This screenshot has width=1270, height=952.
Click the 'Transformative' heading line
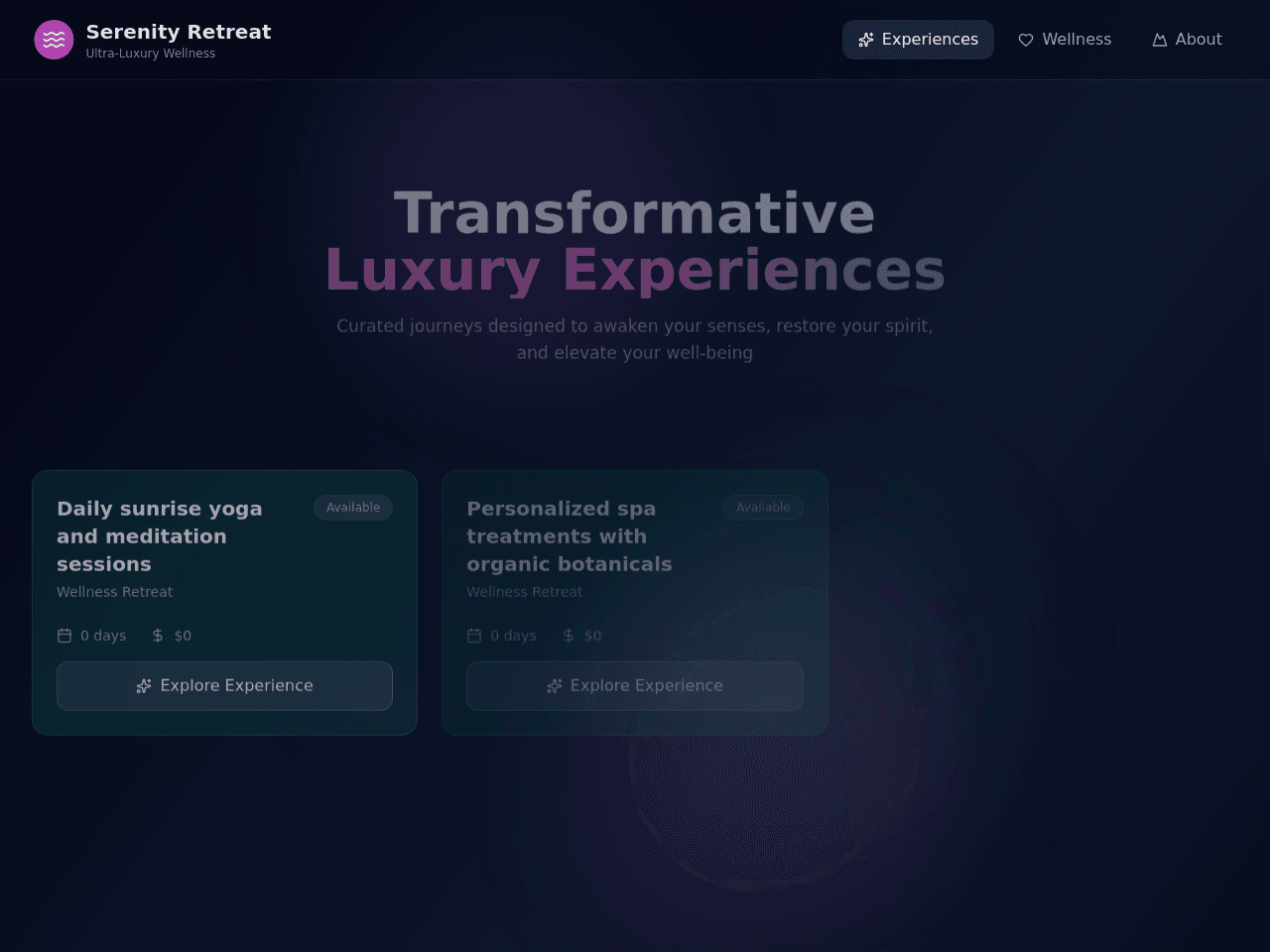click(635, 213)
